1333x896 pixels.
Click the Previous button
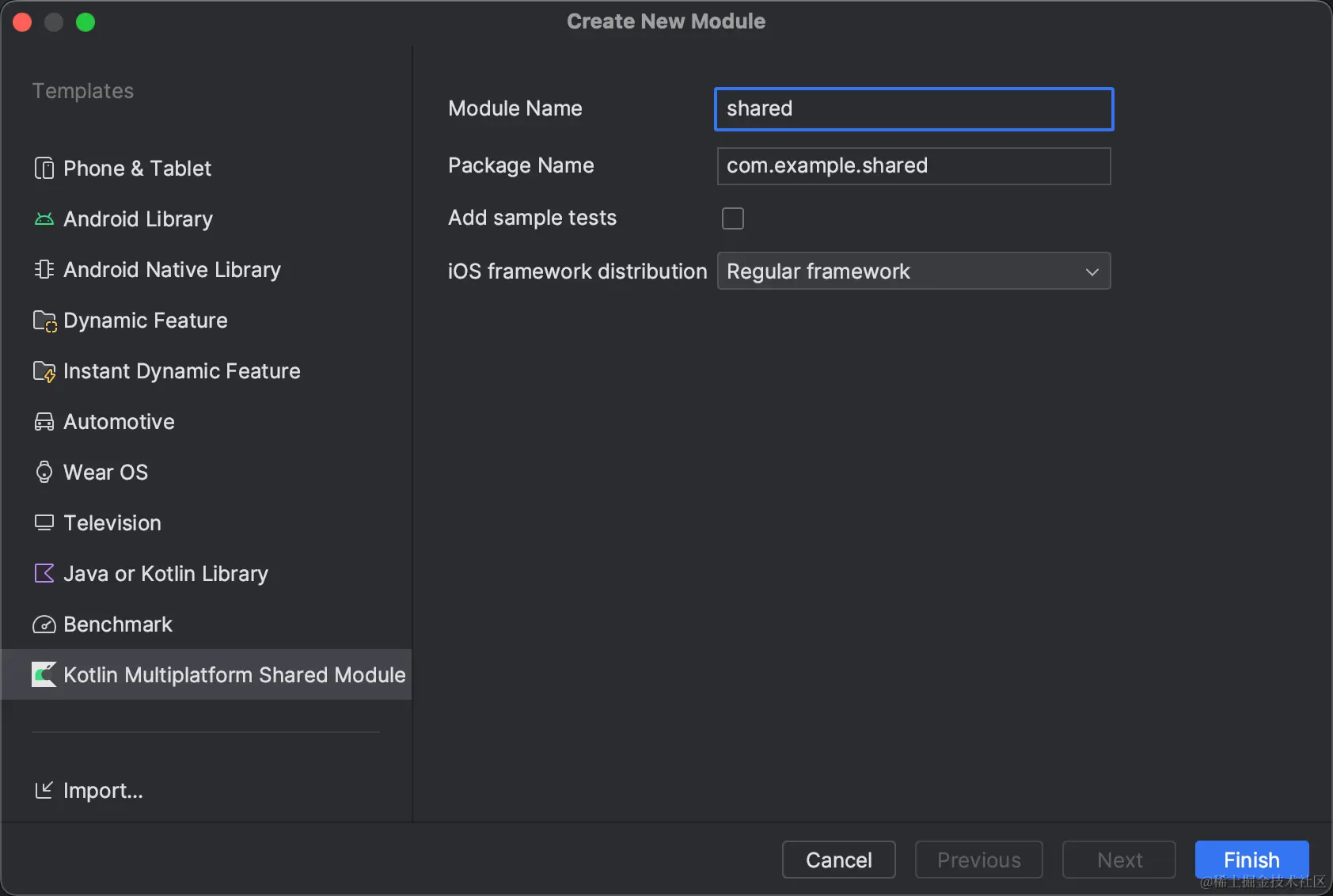coord(978,860)
